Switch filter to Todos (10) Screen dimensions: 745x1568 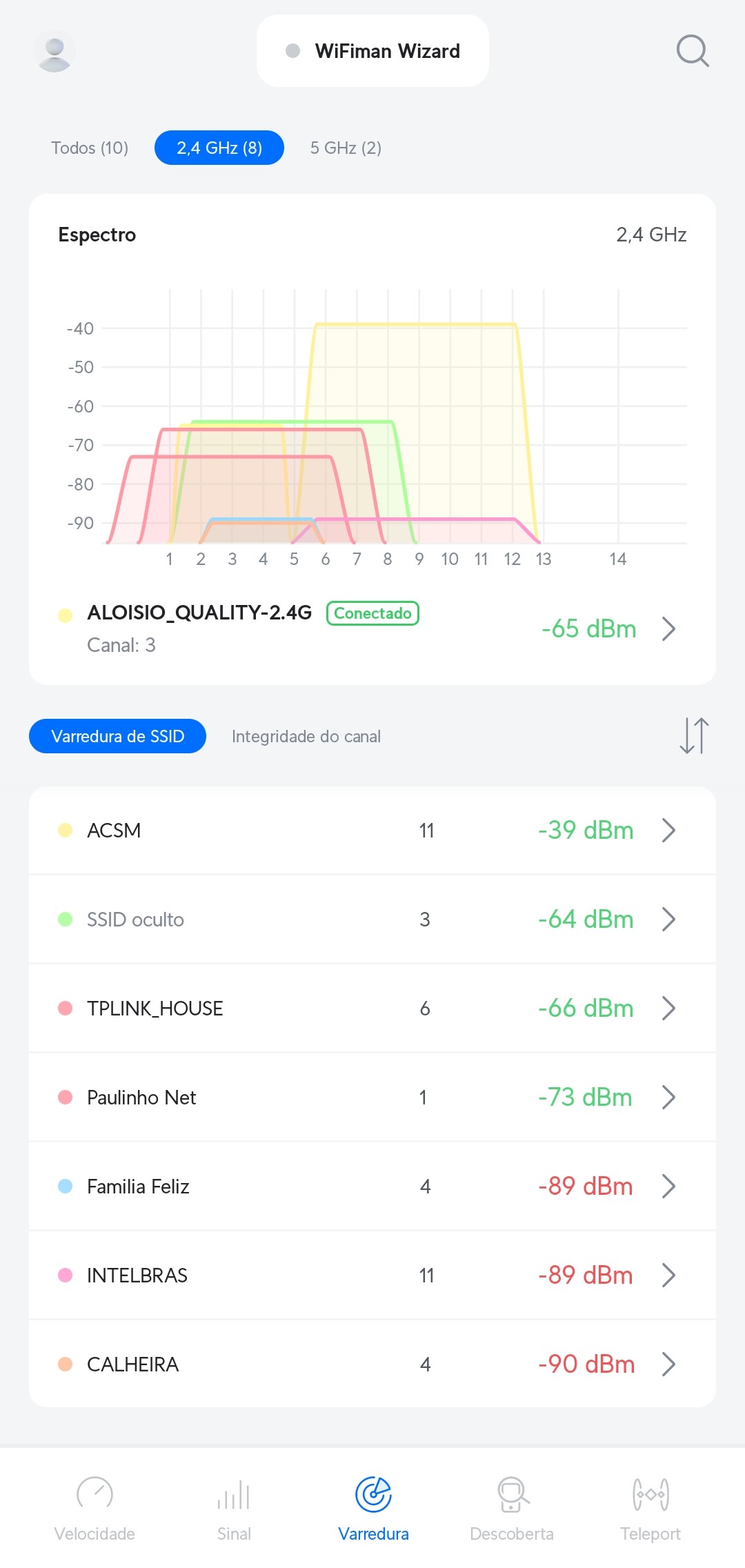coord(90,148)
